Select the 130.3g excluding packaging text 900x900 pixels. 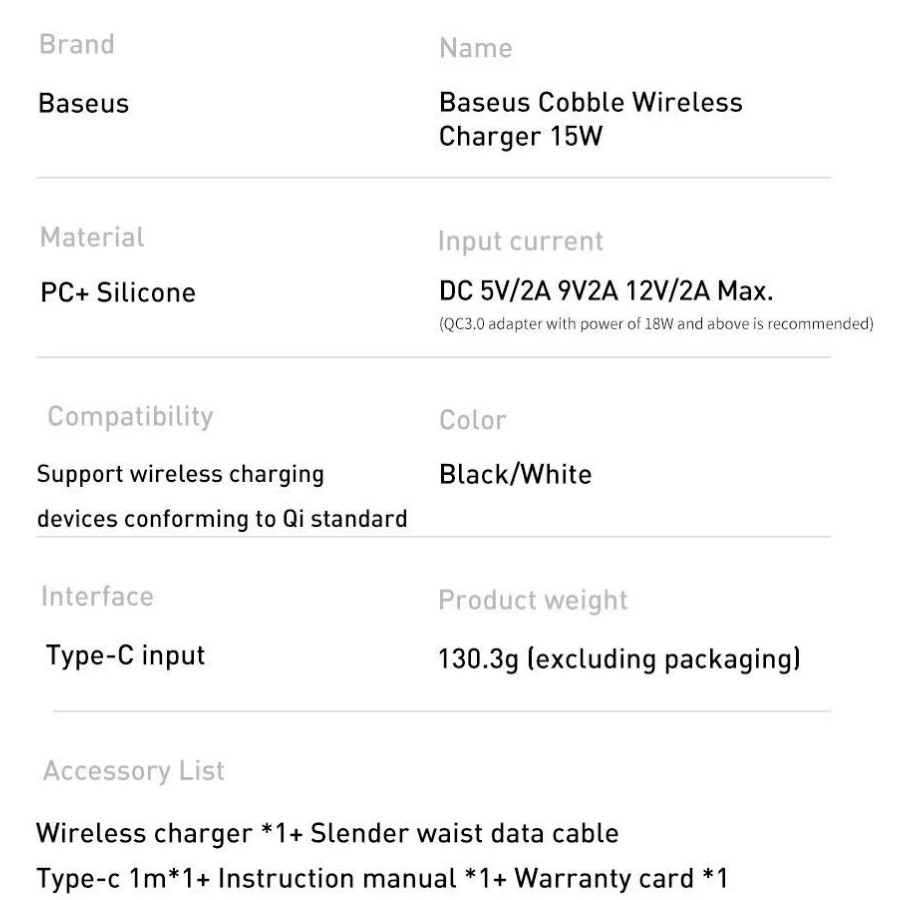[618, 658]
